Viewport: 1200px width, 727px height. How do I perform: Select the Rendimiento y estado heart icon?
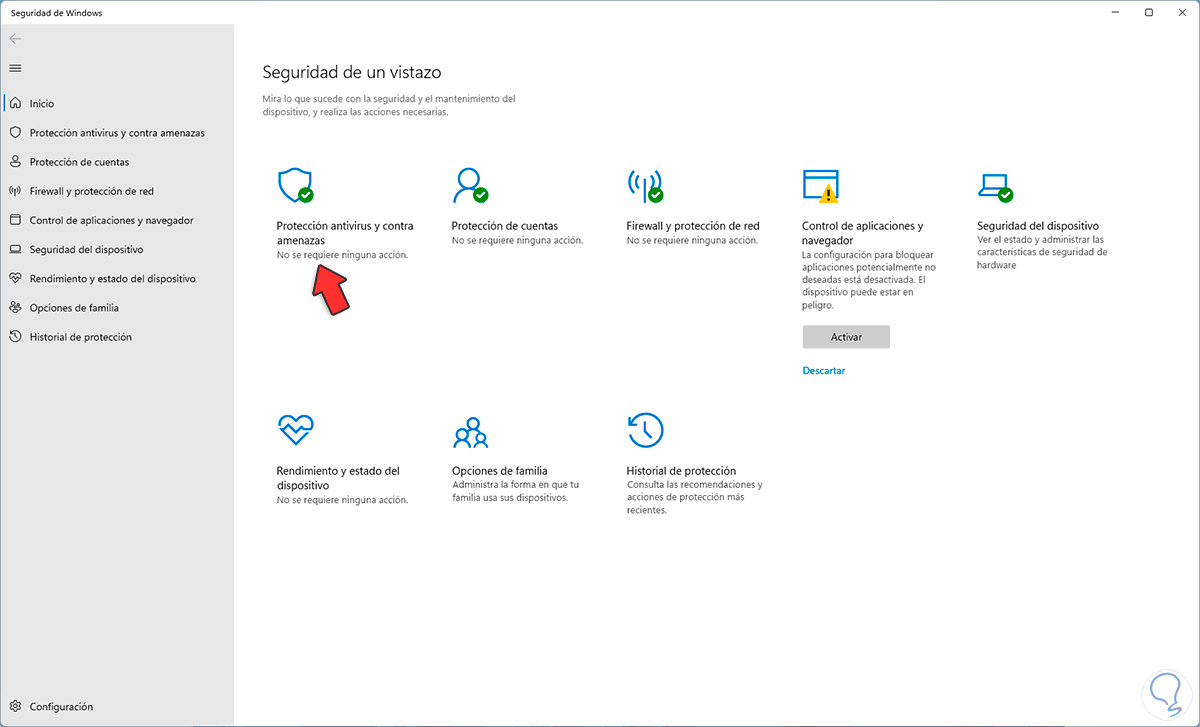pos(295,430)
